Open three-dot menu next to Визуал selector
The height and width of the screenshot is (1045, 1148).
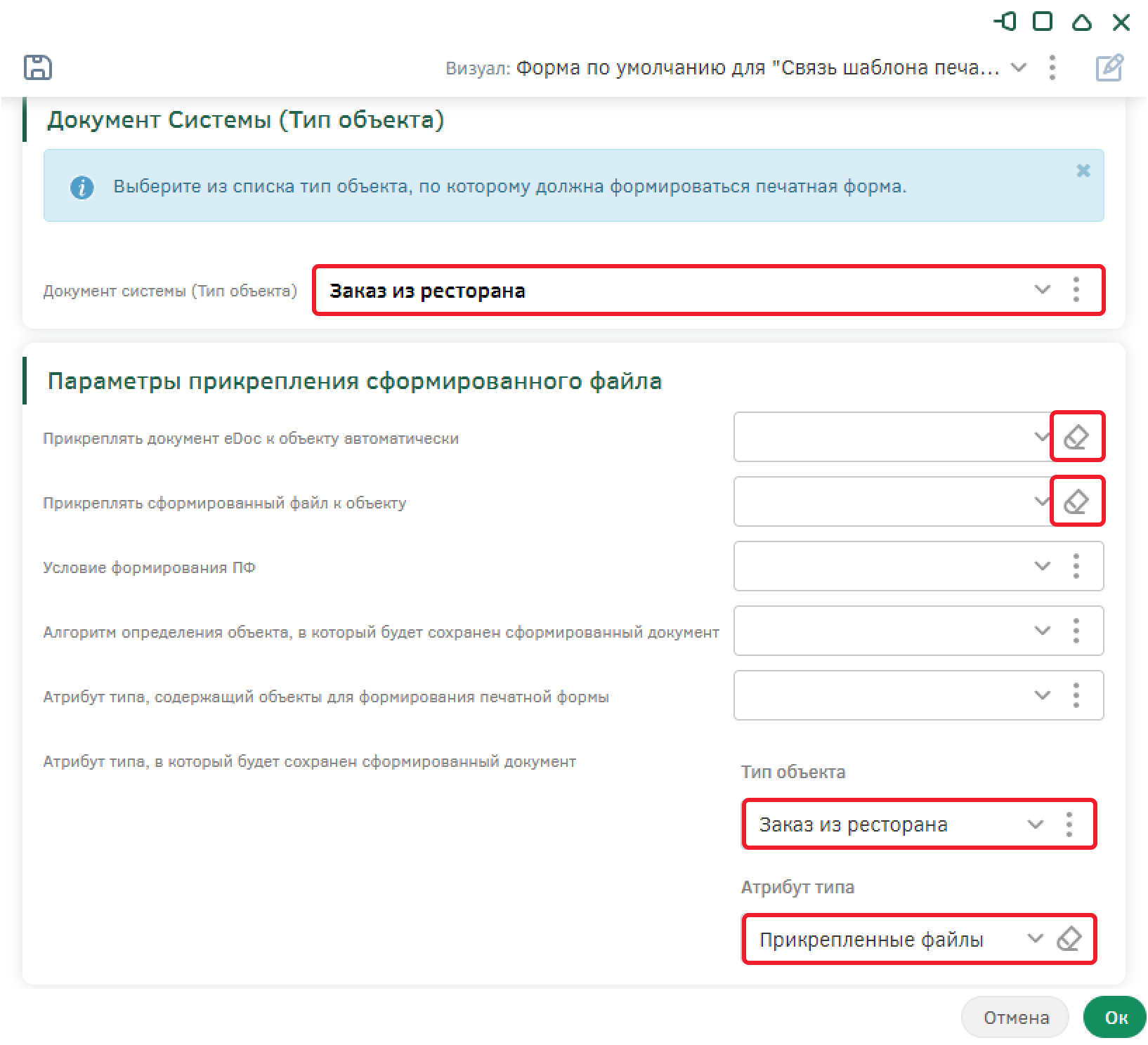1052,67
